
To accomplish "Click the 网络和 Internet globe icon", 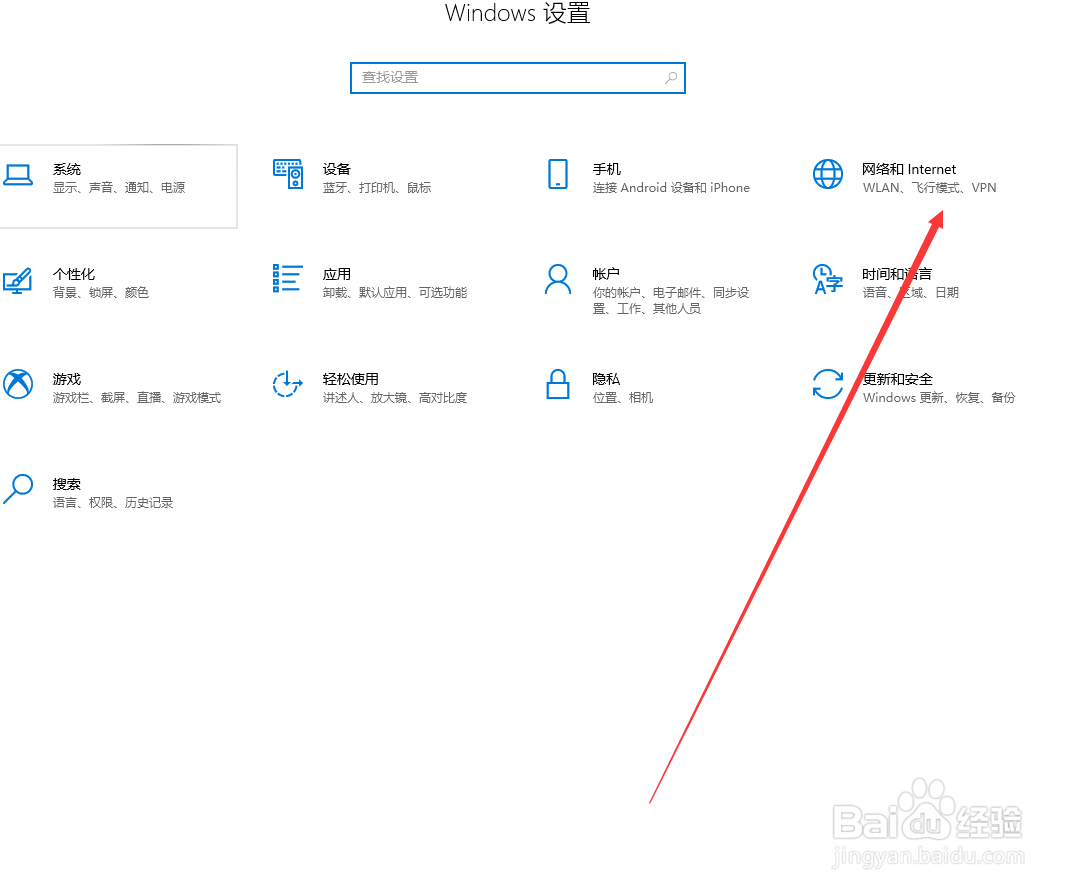I will point(828,174).
